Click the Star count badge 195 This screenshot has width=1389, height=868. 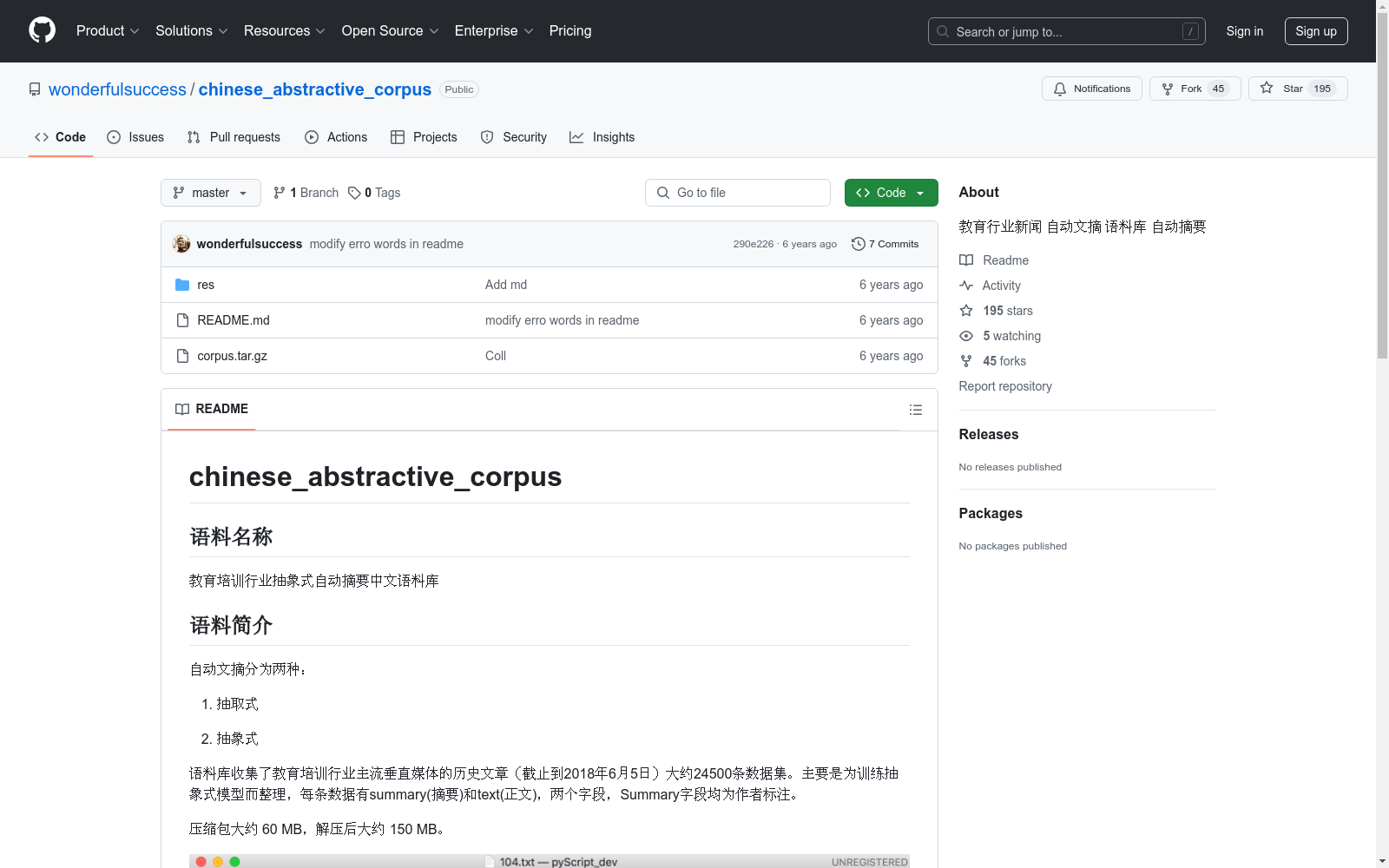point(1322,89)
